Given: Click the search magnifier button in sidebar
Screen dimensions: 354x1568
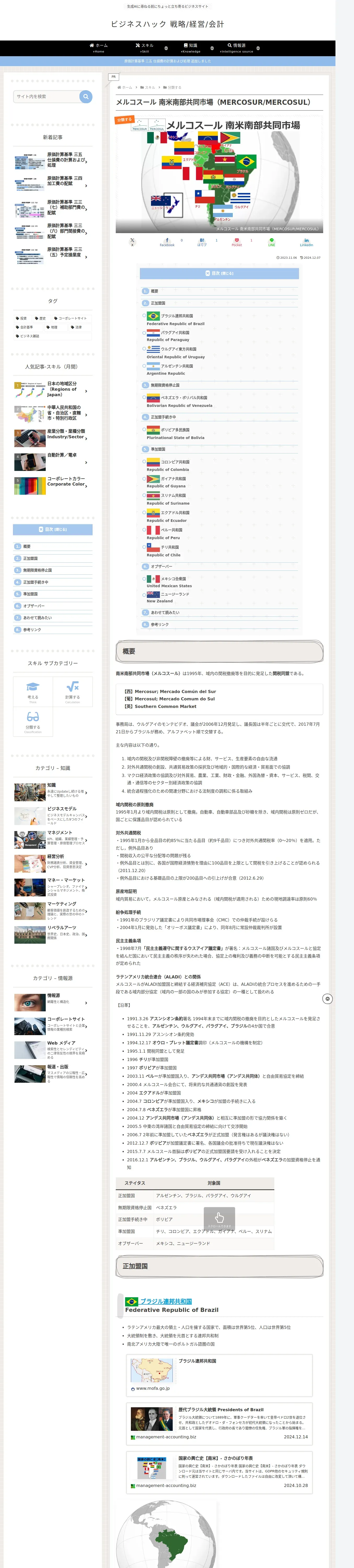Looking at the screenshot, I should [86, 96].
